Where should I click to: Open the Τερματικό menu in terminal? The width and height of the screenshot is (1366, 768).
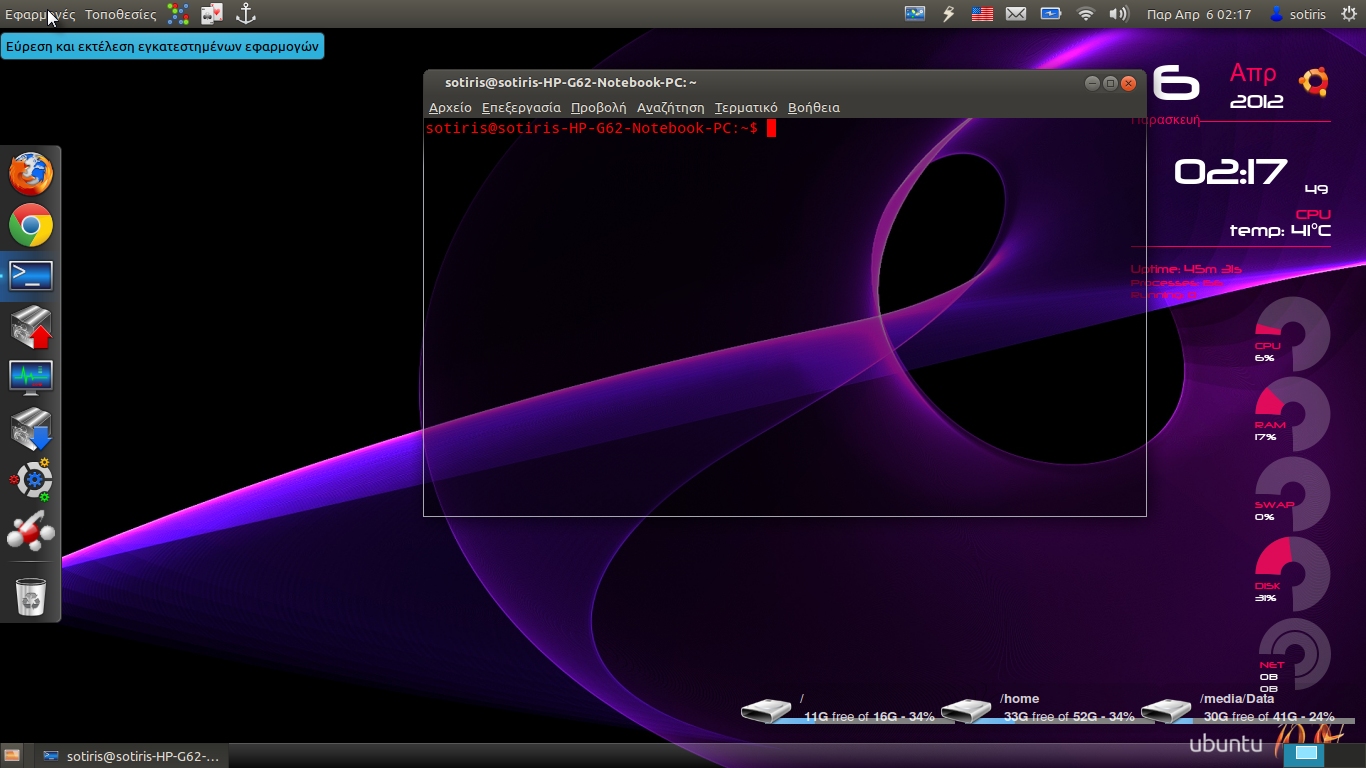(746, 107)
